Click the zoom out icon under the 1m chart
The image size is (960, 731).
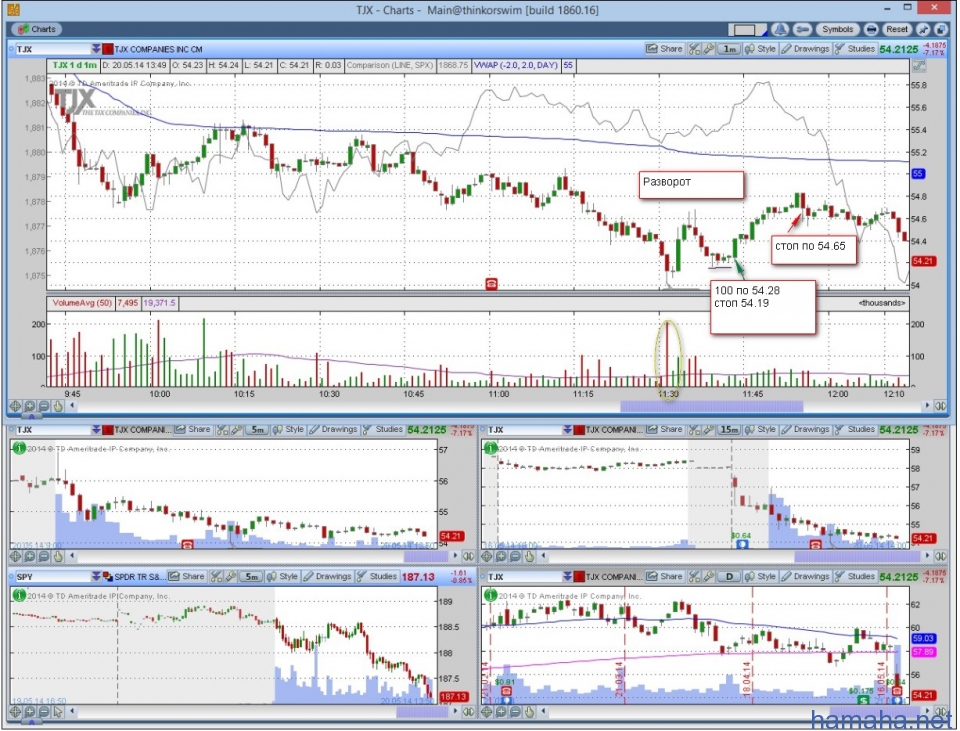pos(43,405)
